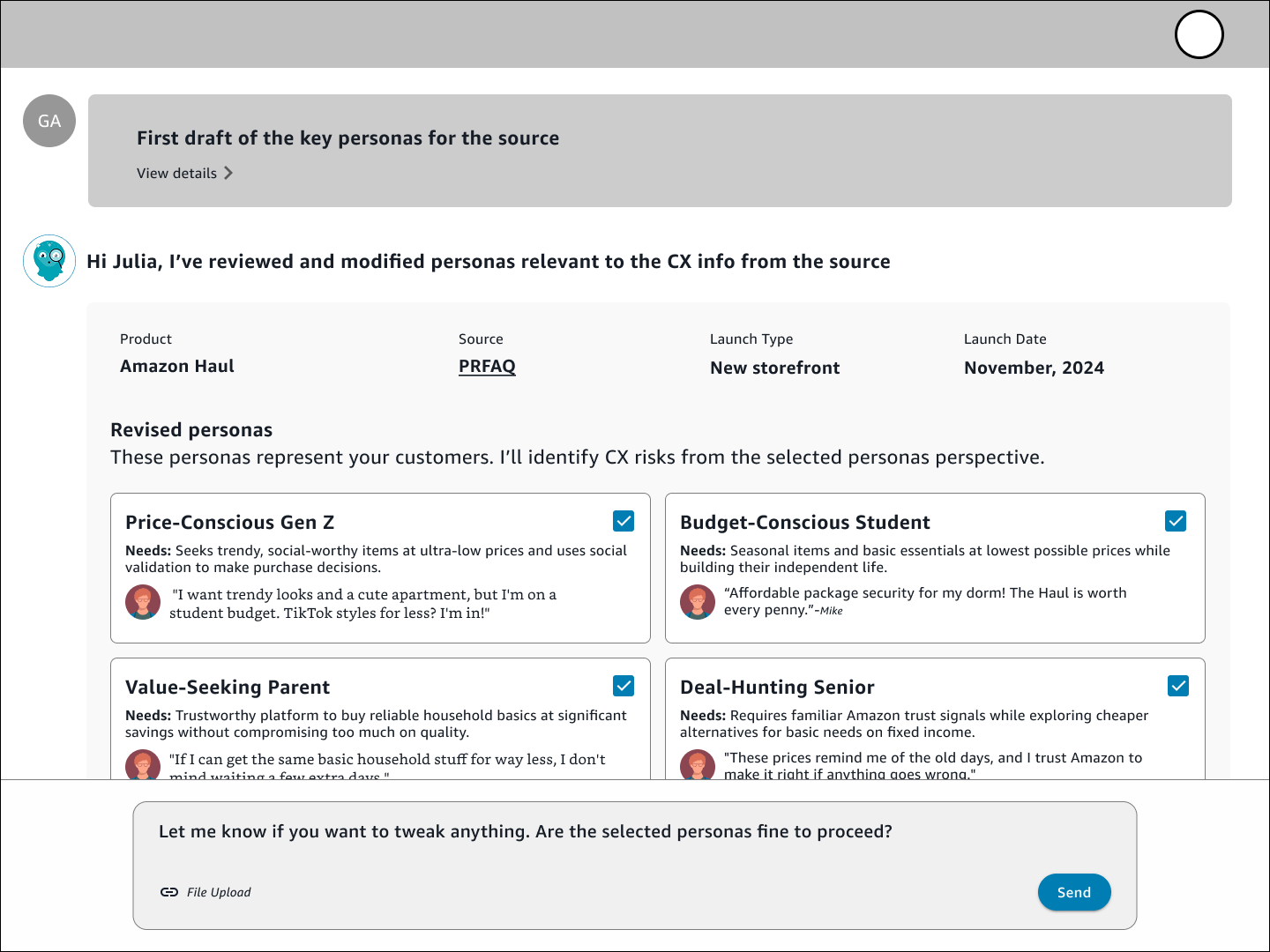Click Budget-Conscious Student persona avatar
The width and height of the screenshot is (1270, 952).
pyautogui.click(x=698, y=602)
